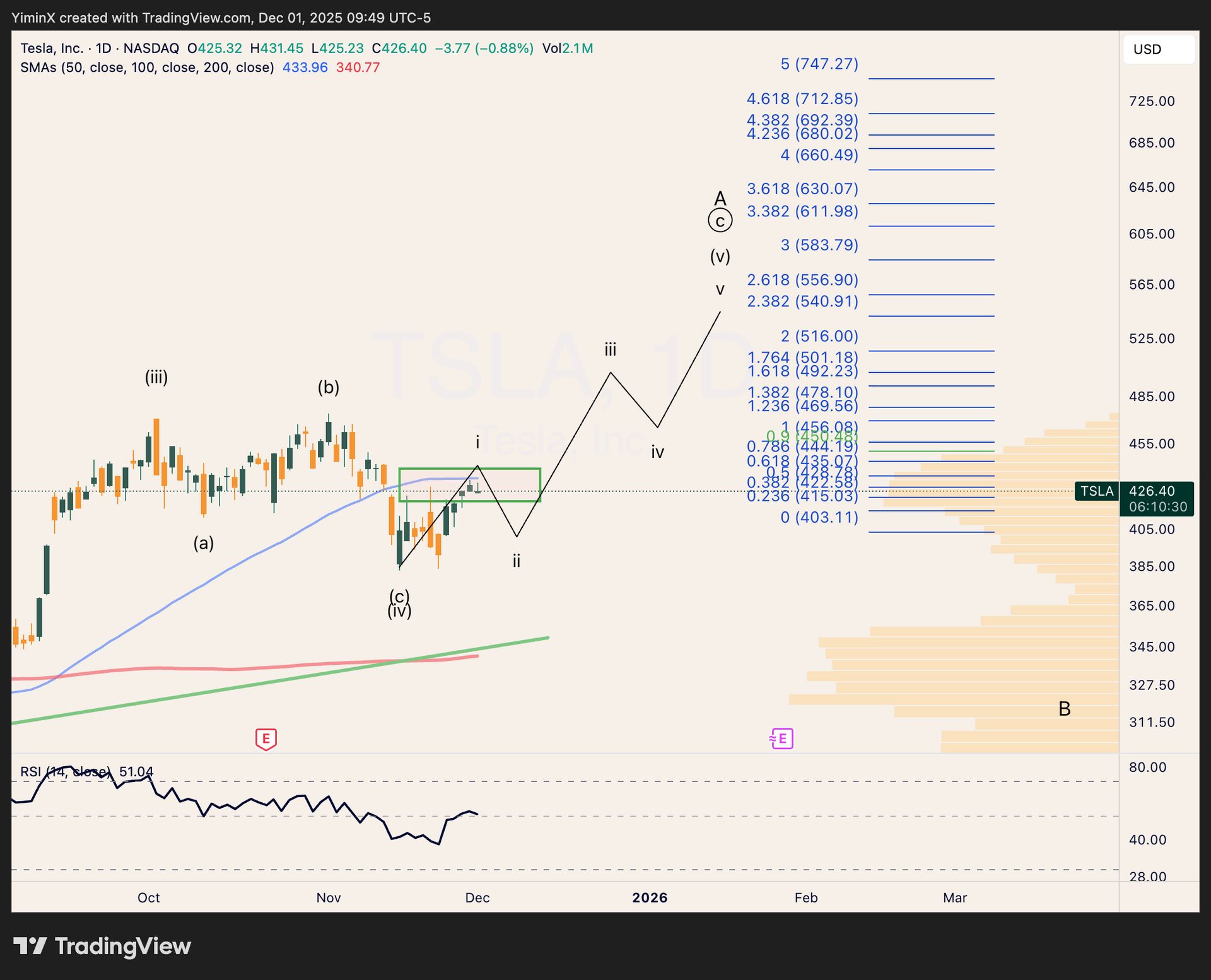Click the 5 (747.27) Fibonacci extension label
The height and width of the screenshot is (980, 1211).
(819, 64)
